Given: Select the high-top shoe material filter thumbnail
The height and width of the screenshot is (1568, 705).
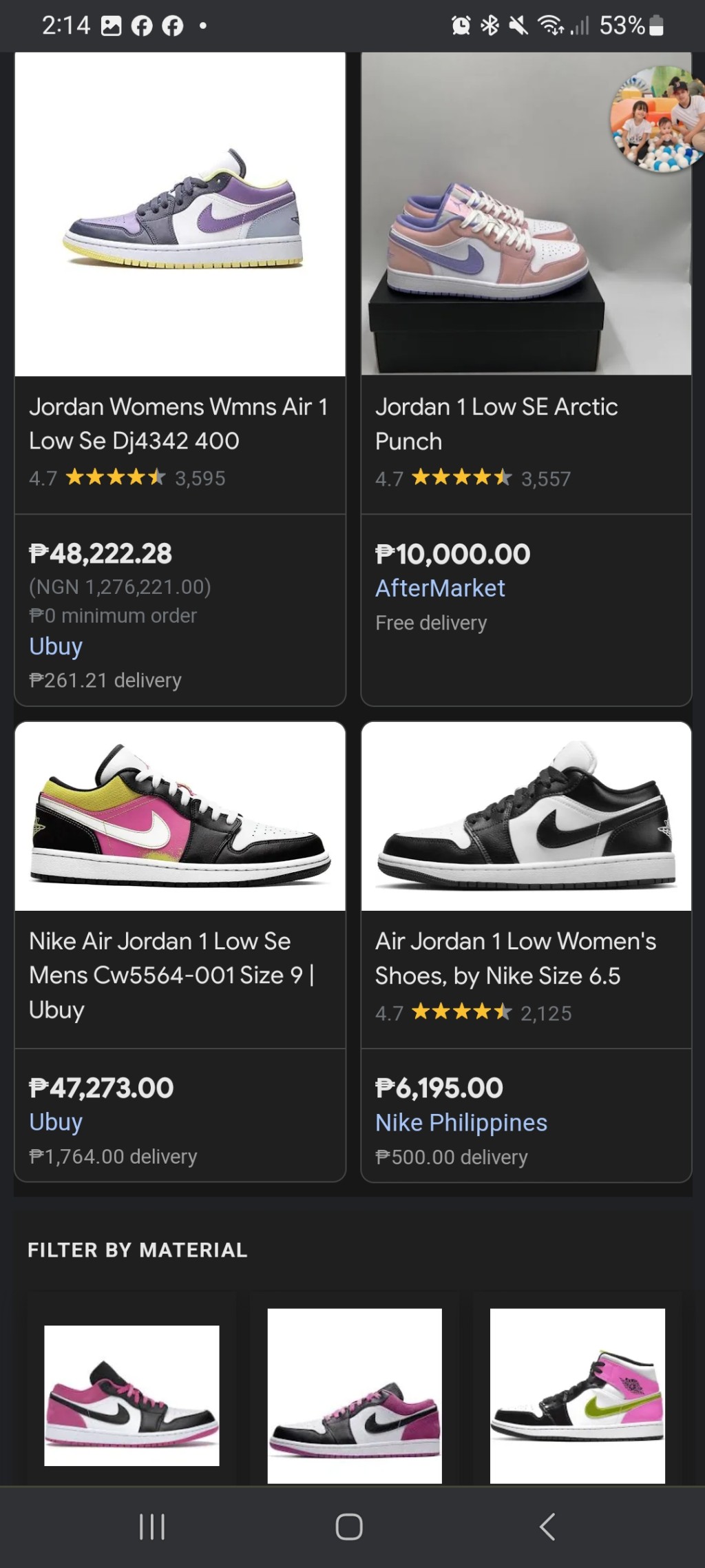Looking at the screenshot, I should pos(578,1395).
